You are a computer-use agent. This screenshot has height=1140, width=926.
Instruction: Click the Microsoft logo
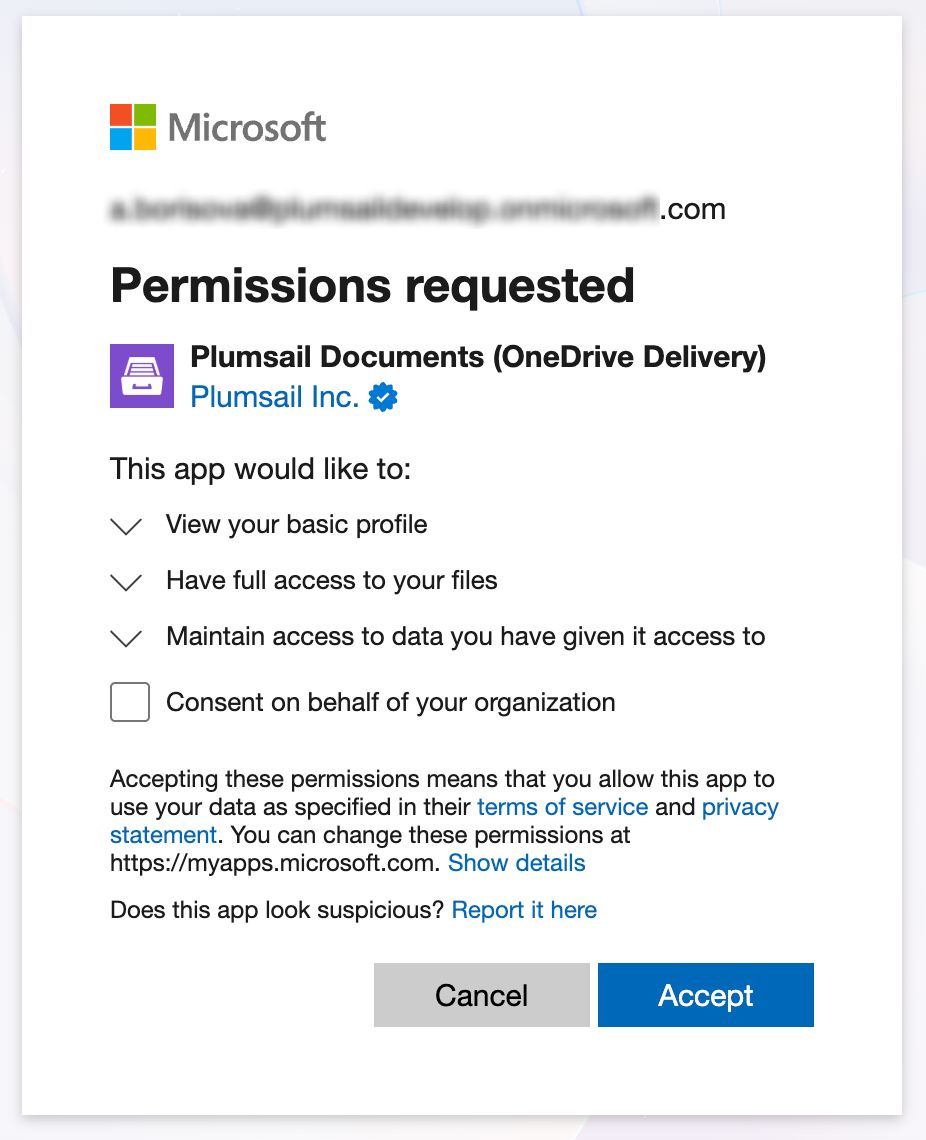(x=217, y=127)
